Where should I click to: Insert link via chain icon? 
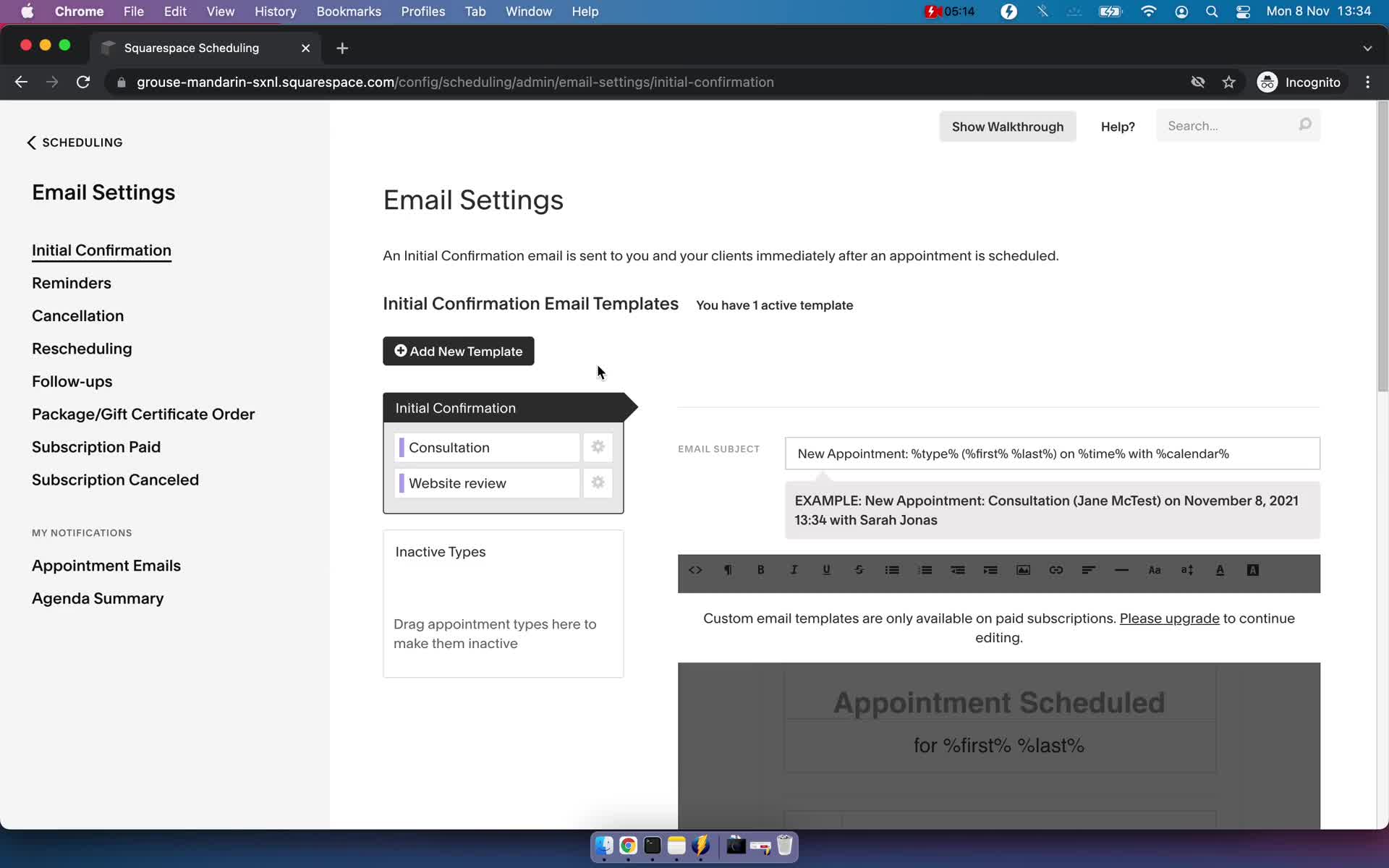pyautogui.click(x=1056, y=570)
